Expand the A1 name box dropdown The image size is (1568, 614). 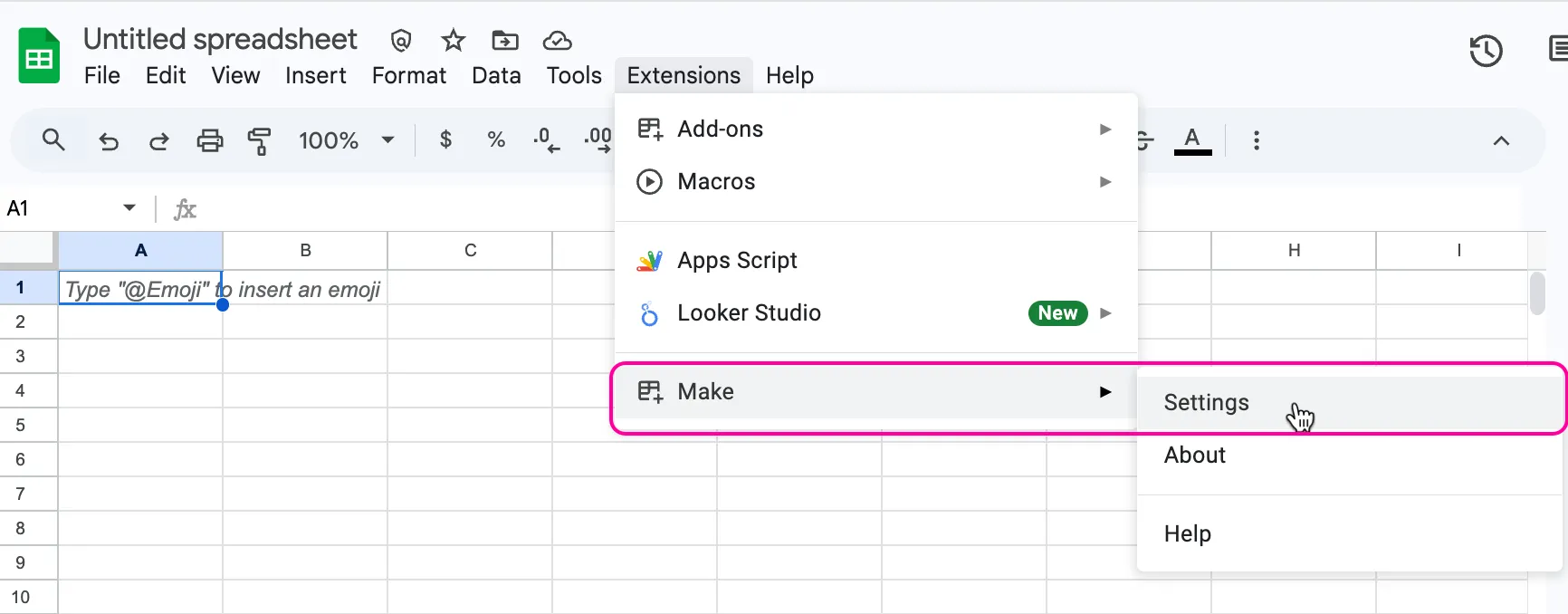click(x=129, y=208)
